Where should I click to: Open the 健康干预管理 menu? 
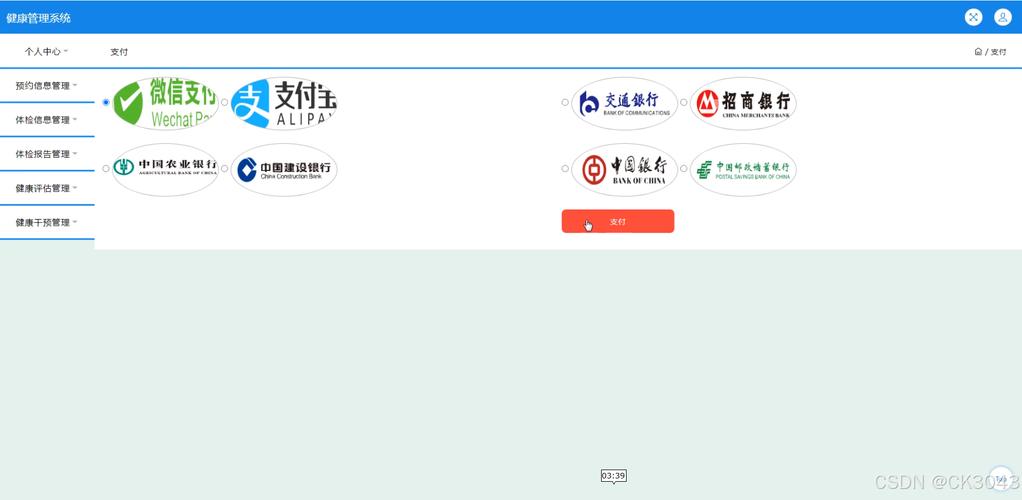pos(47,222)
